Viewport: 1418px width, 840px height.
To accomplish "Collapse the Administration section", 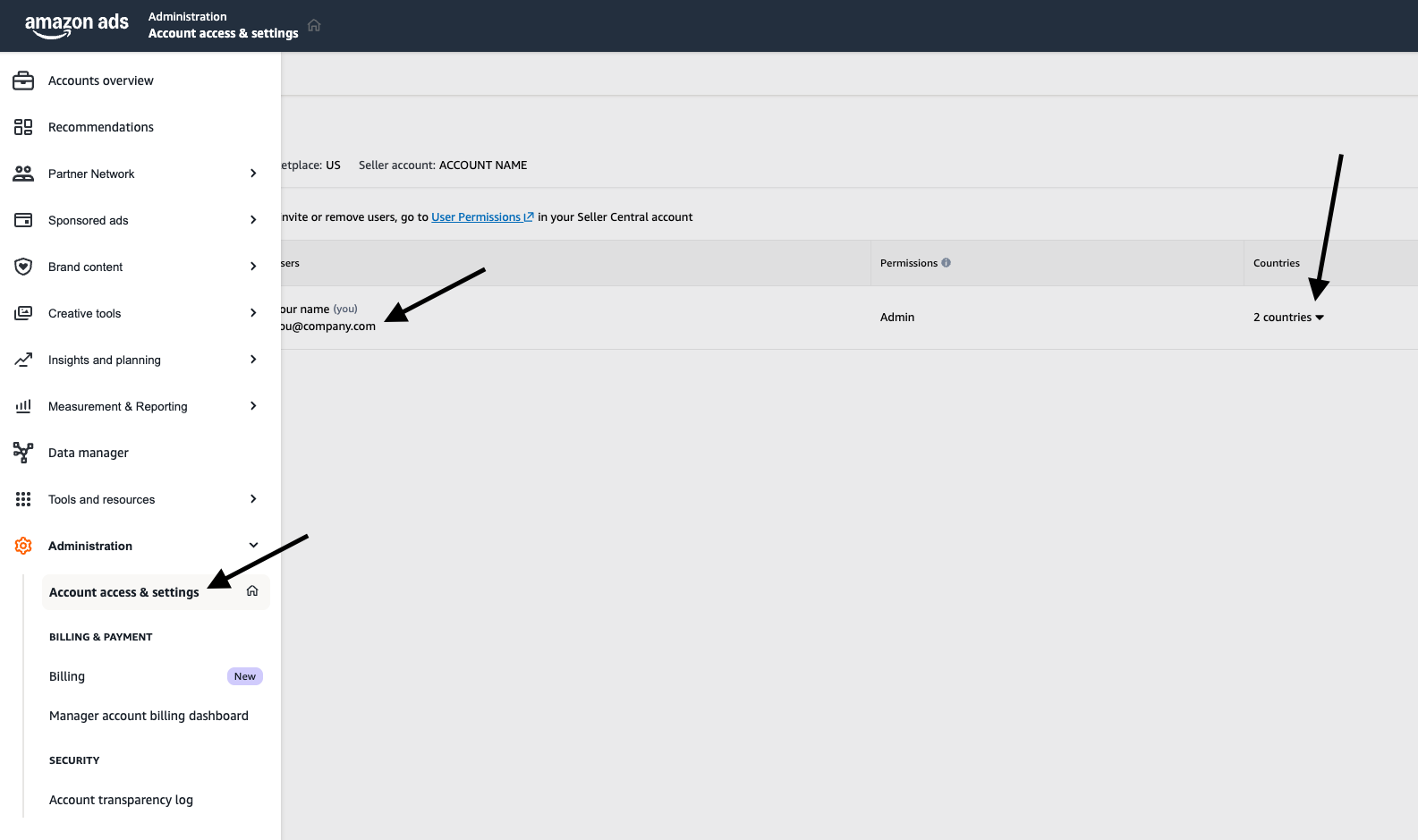I will click(253, 546).
